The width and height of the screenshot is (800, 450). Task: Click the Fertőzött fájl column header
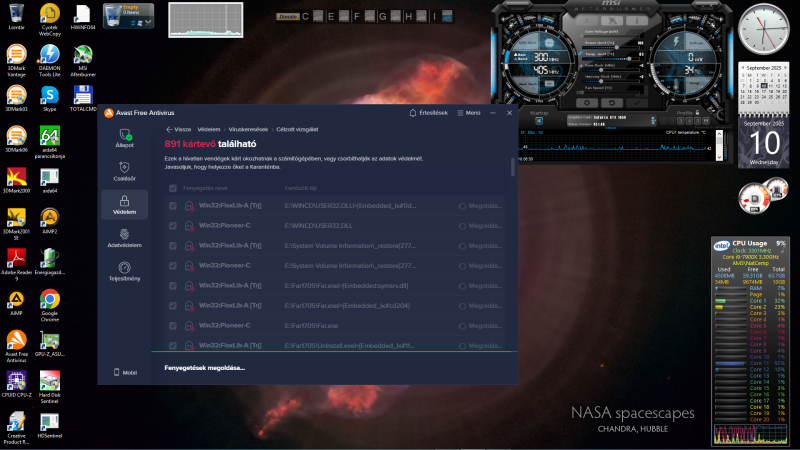301,188
